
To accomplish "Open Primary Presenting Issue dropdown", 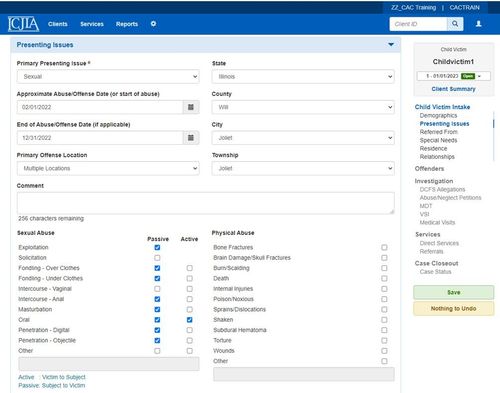I will coord(108,76).
